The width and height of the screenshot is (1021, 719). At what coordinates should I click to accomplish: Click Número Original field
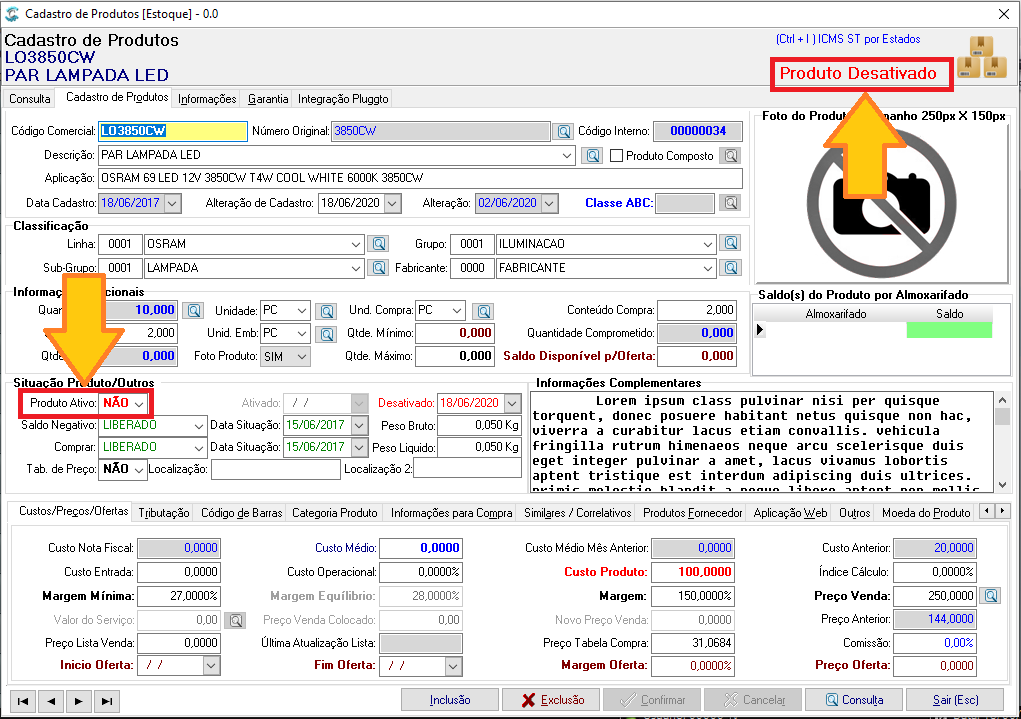pos(441,132)
